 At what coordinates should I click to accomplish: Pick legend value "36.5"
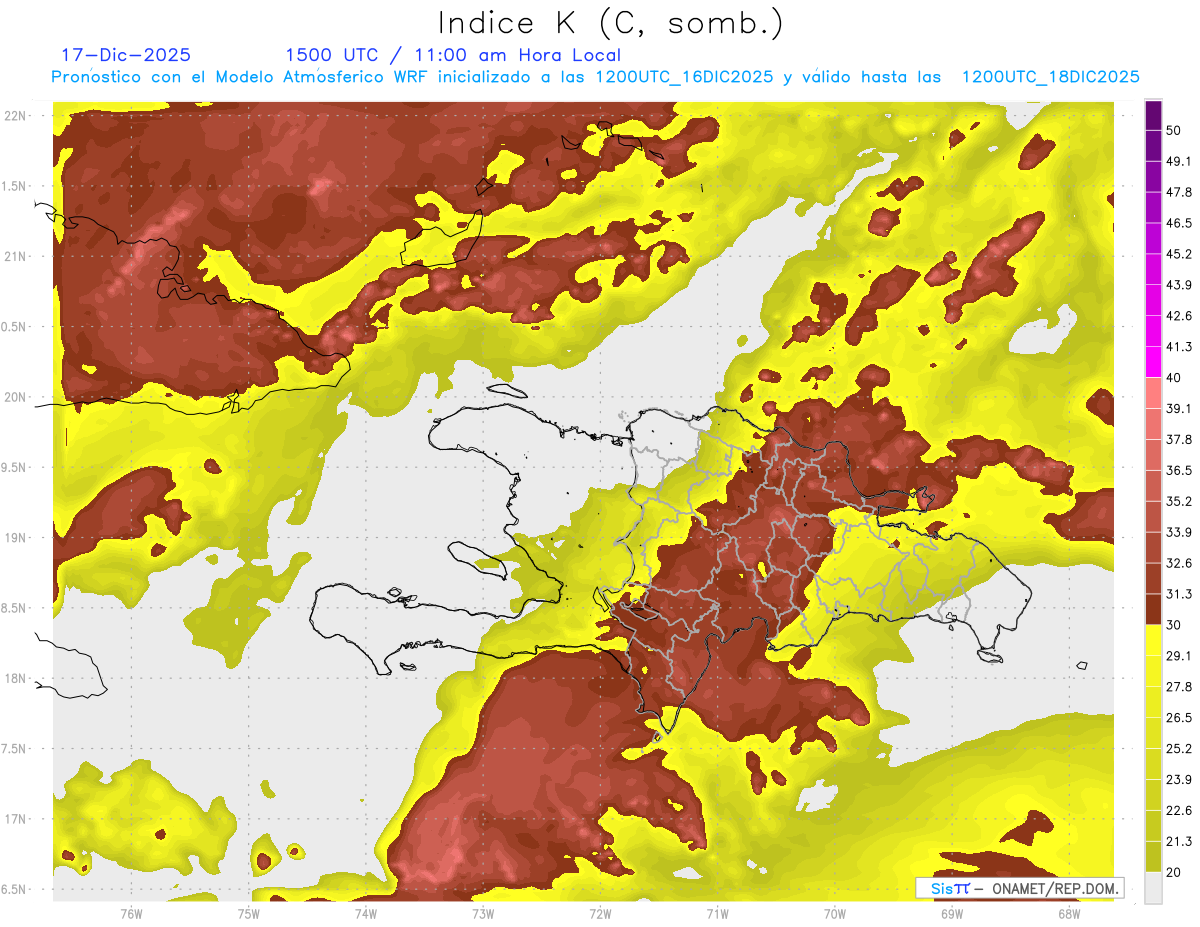coord(1178,470)
